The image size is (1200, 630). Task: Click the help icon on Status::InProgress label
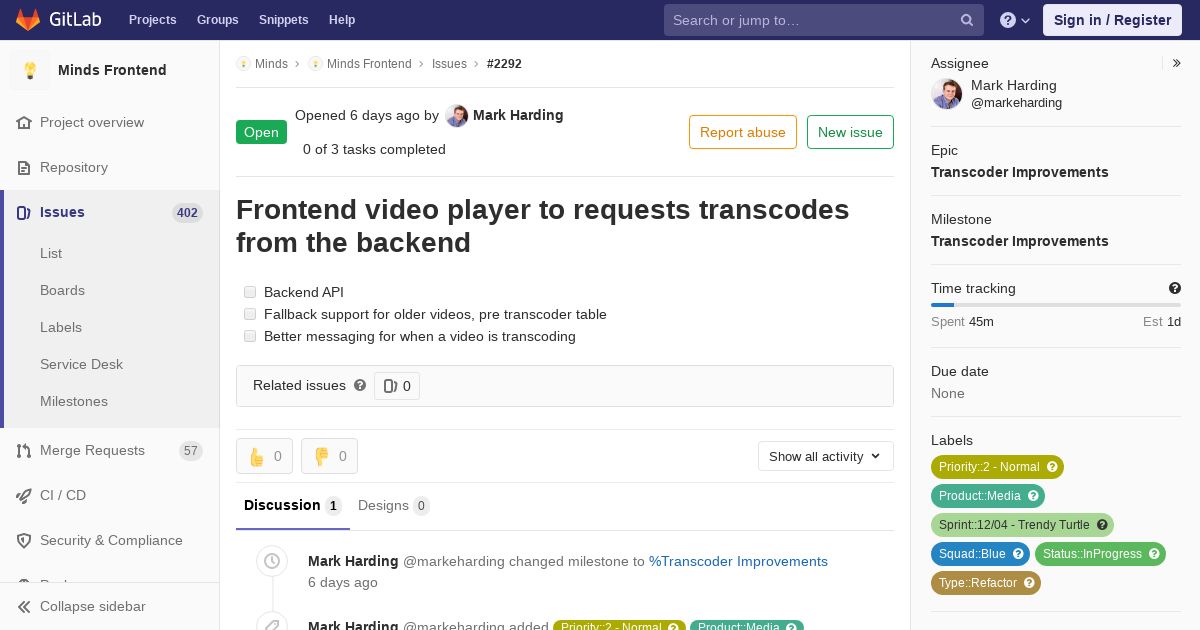[x=1154, y=554]
